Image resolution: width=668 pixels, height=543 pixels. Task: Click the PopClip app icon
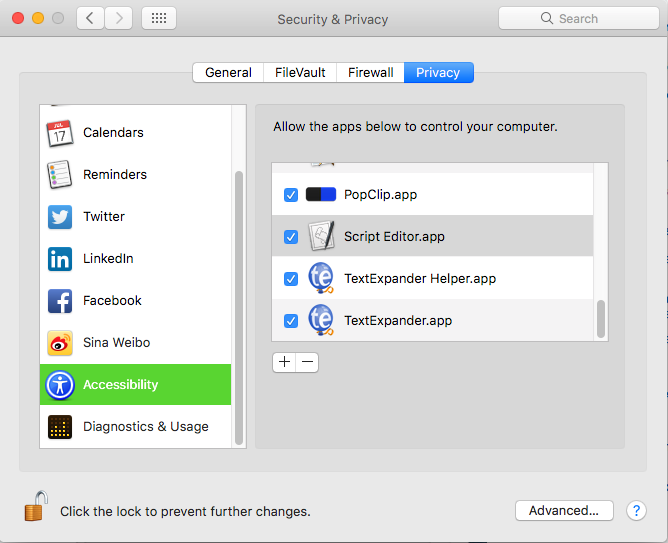[x=321, y=195]
